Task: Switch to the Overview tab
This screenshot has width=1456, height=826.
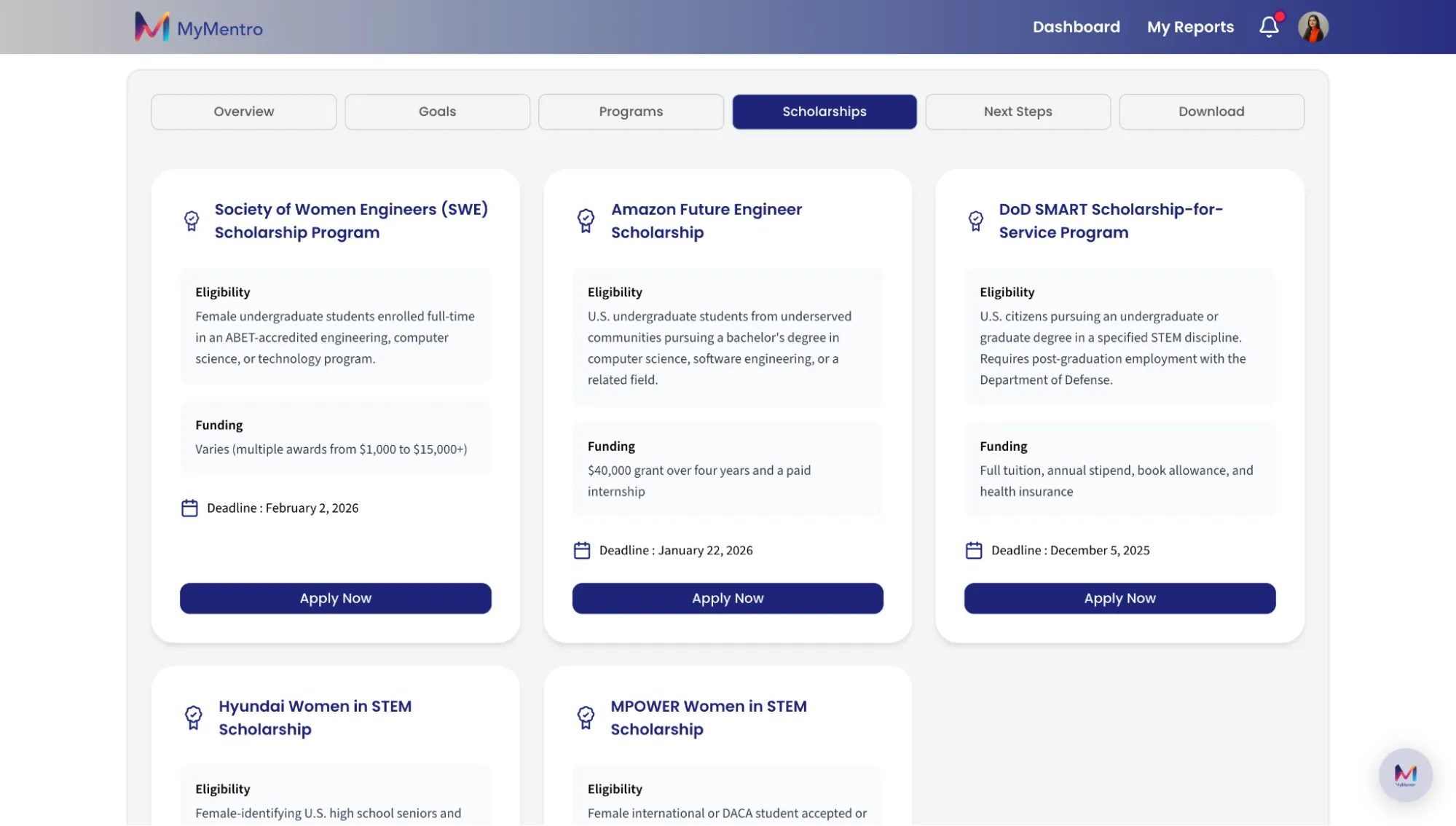Action: 244,111
